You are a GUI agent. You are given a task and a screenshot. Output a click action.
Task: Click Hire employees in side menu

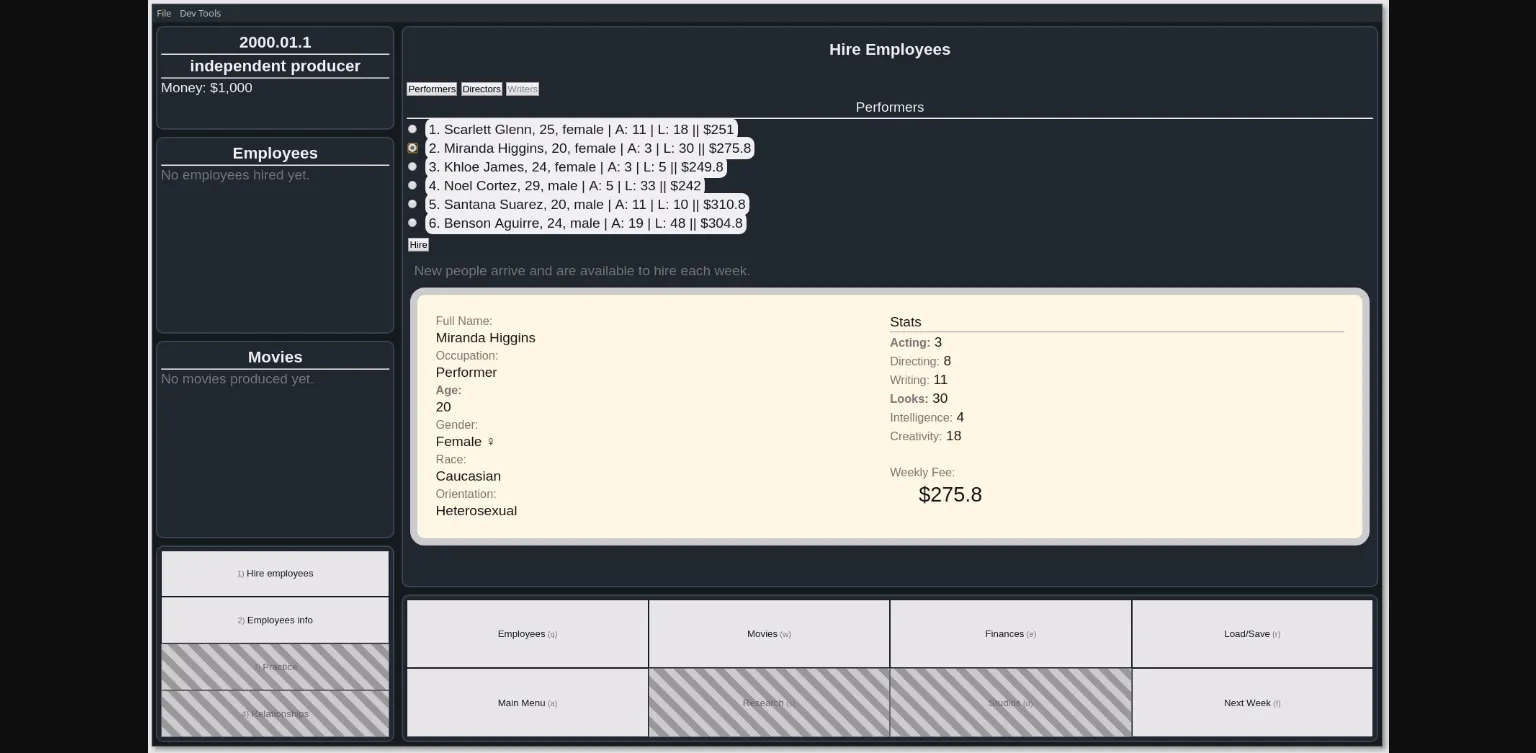tap(275, 574)
